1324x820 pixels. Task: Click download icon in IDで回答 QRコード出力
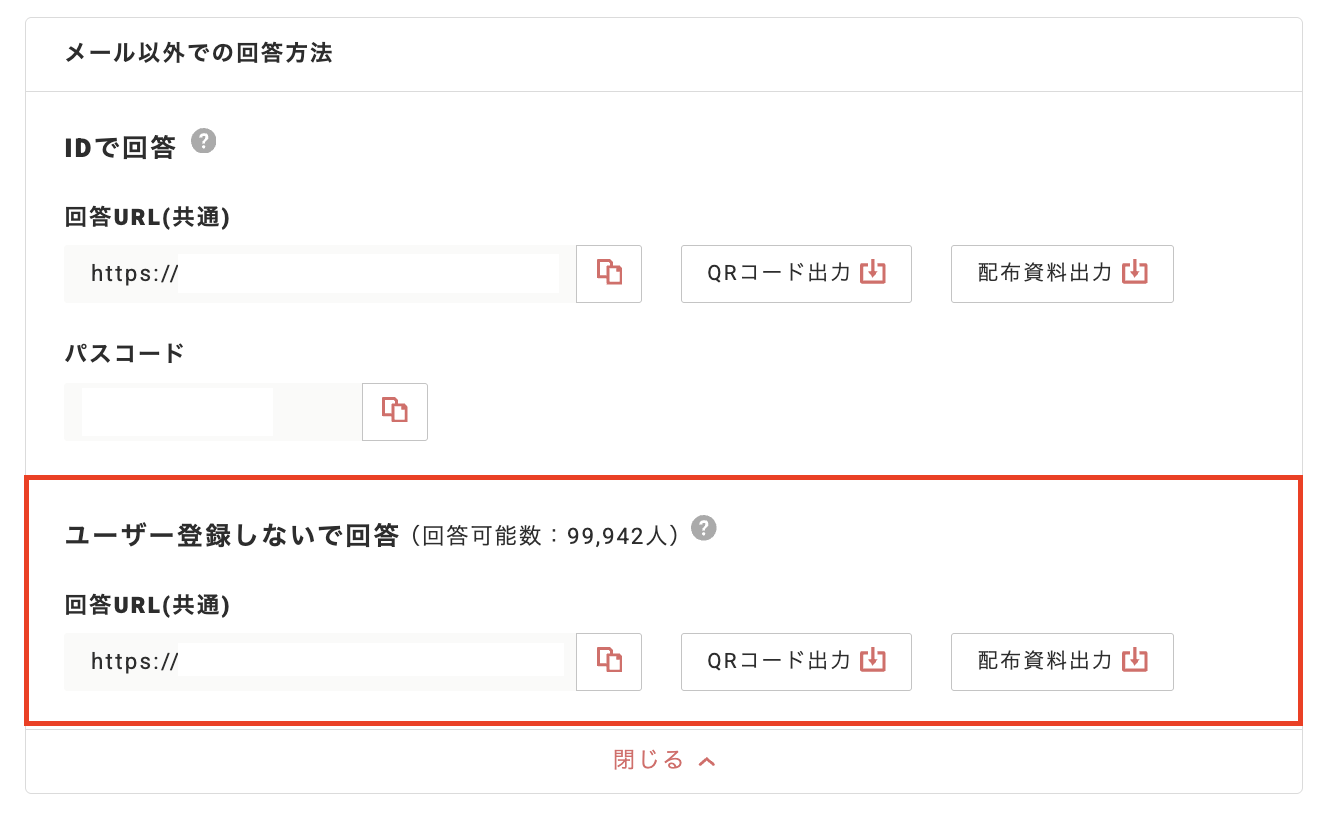pos(873,272)
